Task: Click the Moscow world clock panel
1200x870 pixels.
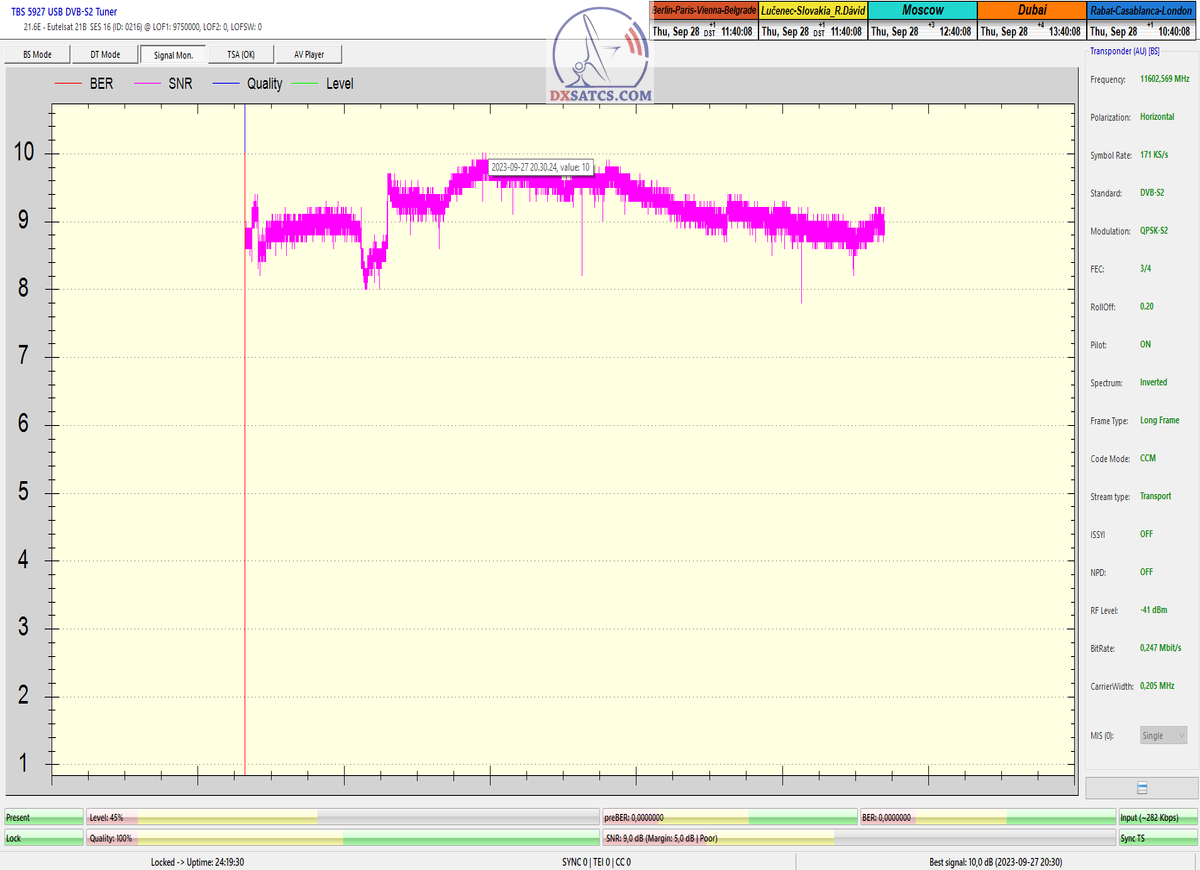Action: coord(921,20)
